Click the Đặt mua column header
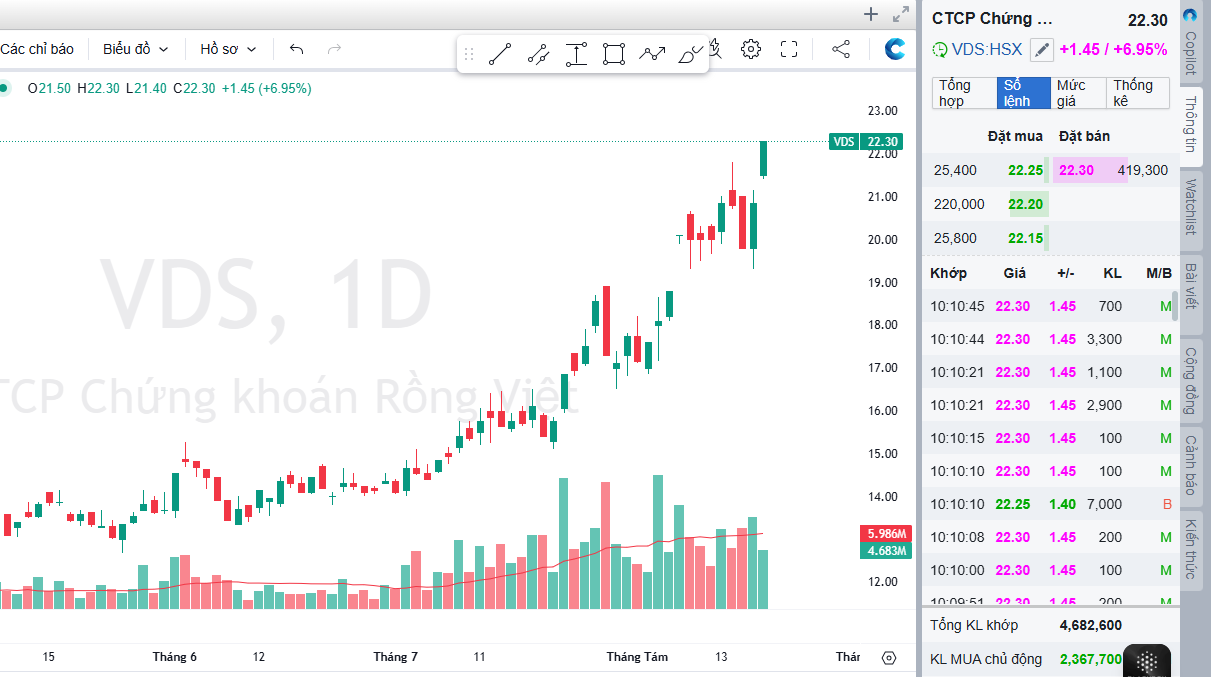This screenshot has width=1211, height=677. point(1015,136)
